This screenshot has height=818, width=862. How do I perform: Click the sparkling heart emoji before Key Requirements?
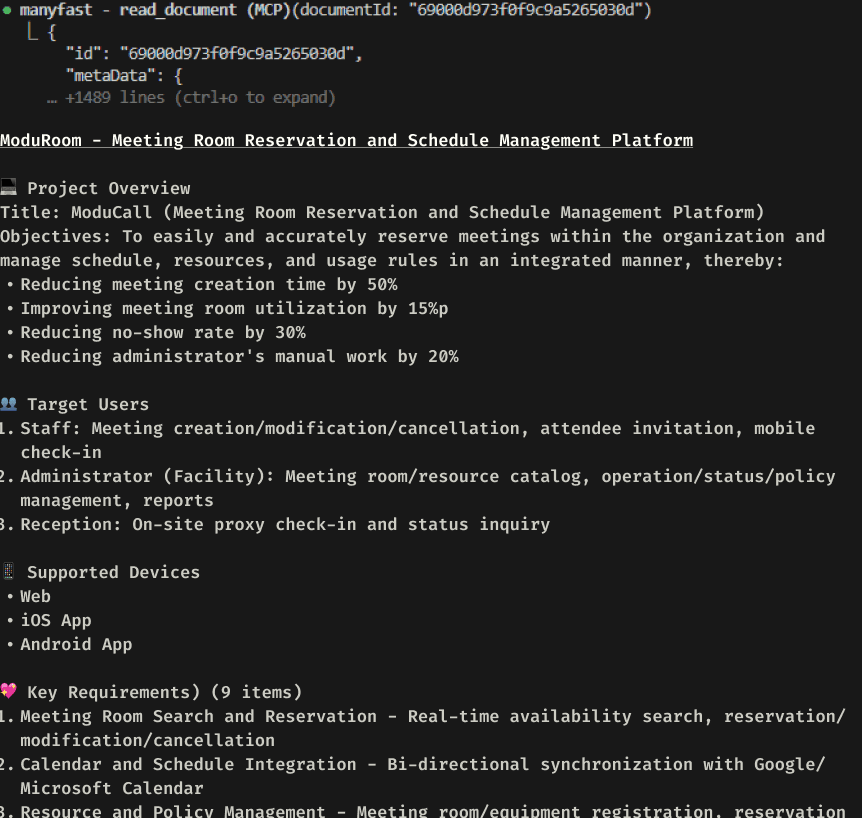(8, 691)
